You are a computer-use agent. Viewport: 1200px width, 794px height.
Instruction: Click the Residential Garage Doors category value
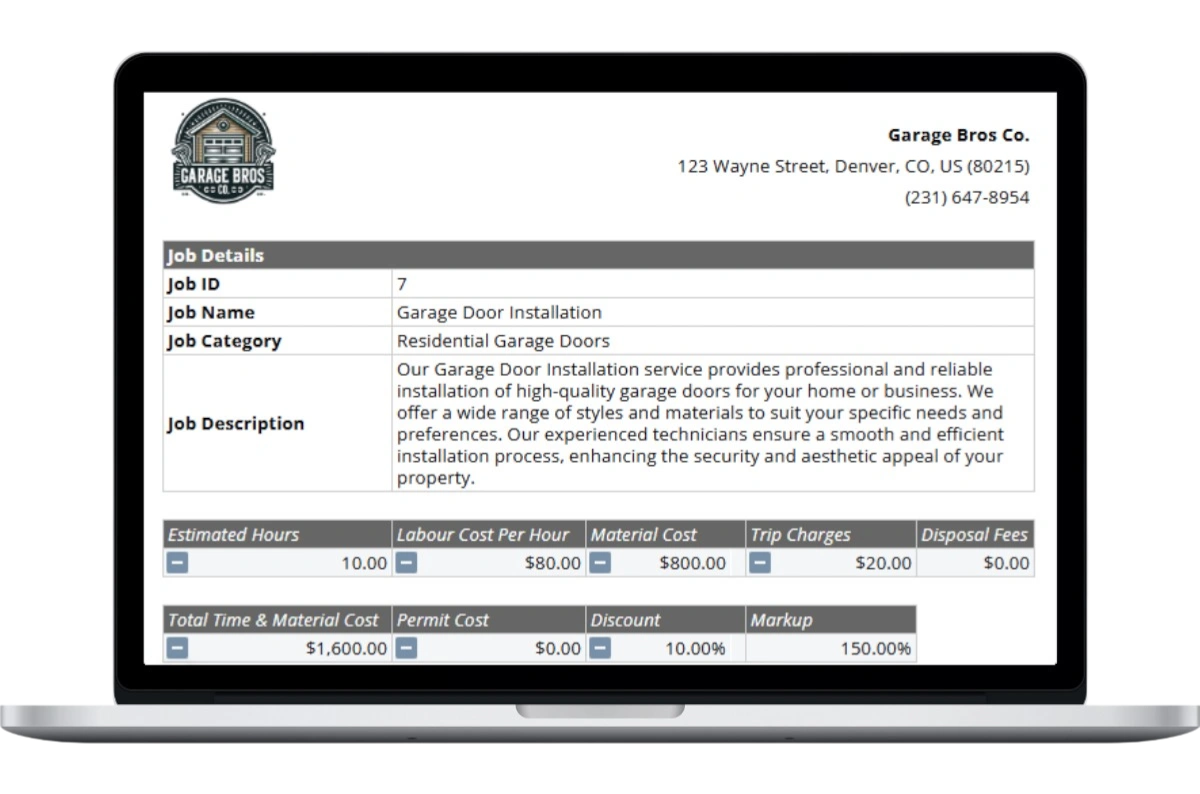pyautogui.click(x=503, y=341)
